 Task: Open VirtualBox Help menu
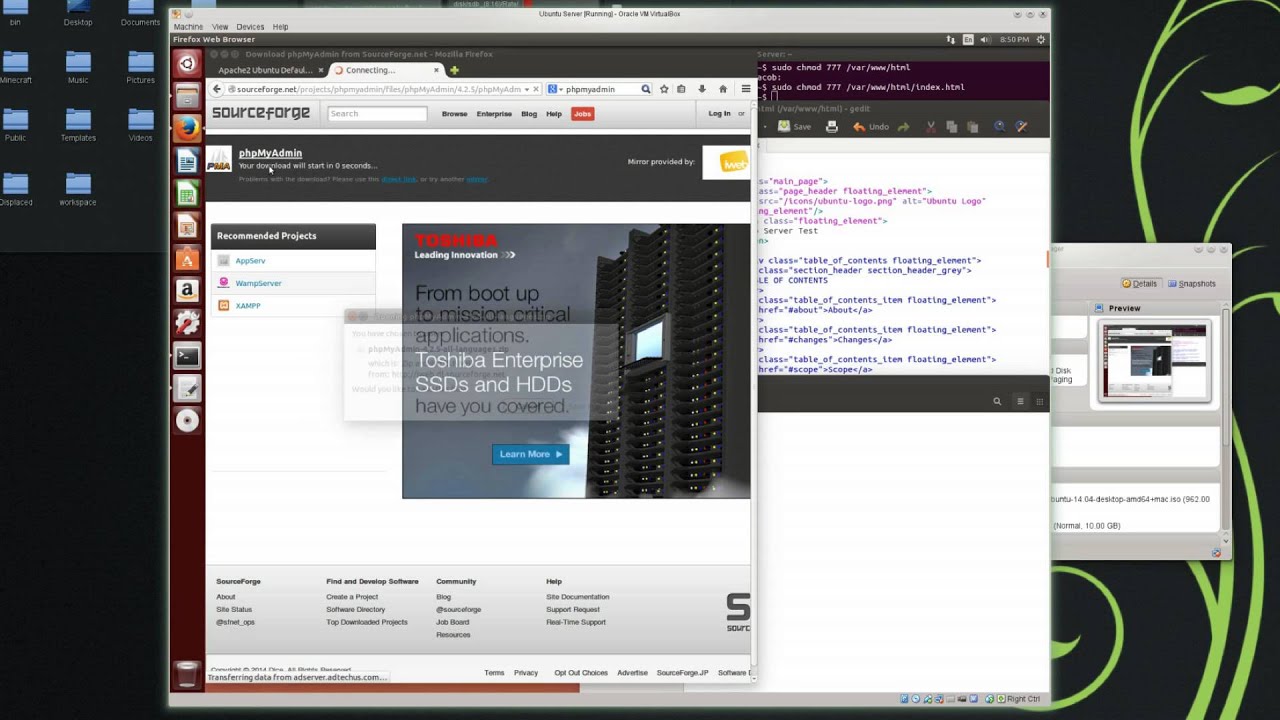(280, 27)
